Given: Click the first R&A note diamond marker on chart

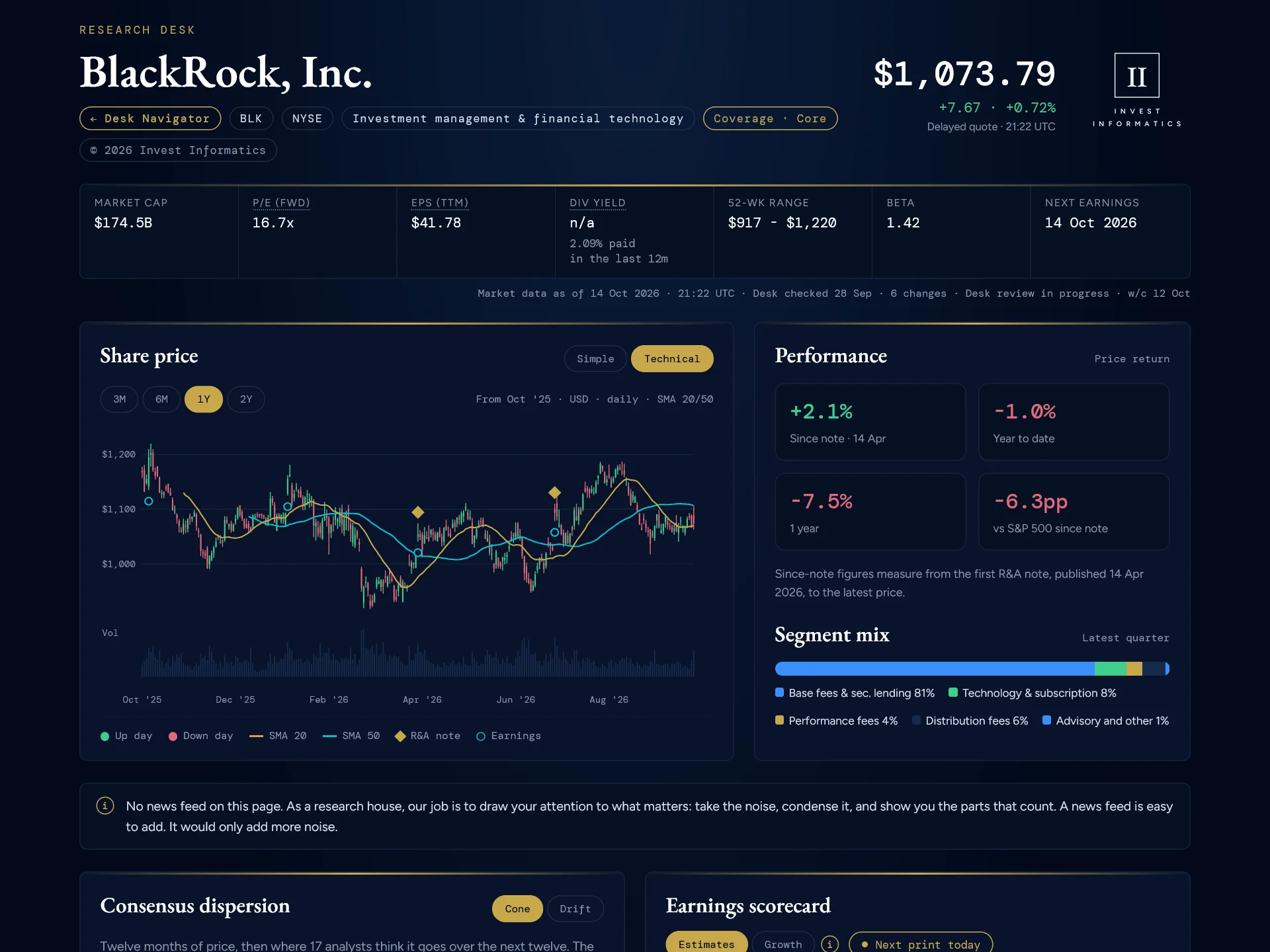Looking at the screenshot, I should tap(417, 512).
